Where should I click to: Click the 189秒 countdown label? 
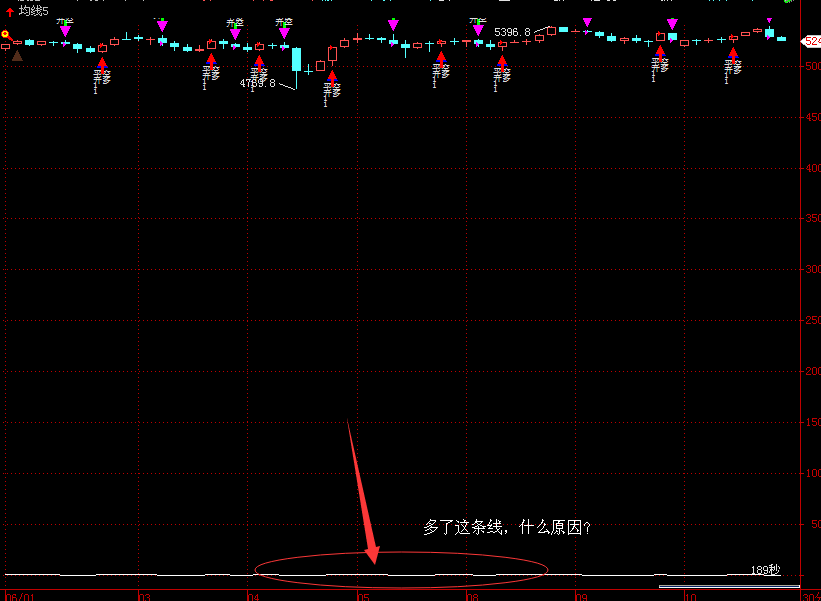pyautogui.click(x=765, y=570)
